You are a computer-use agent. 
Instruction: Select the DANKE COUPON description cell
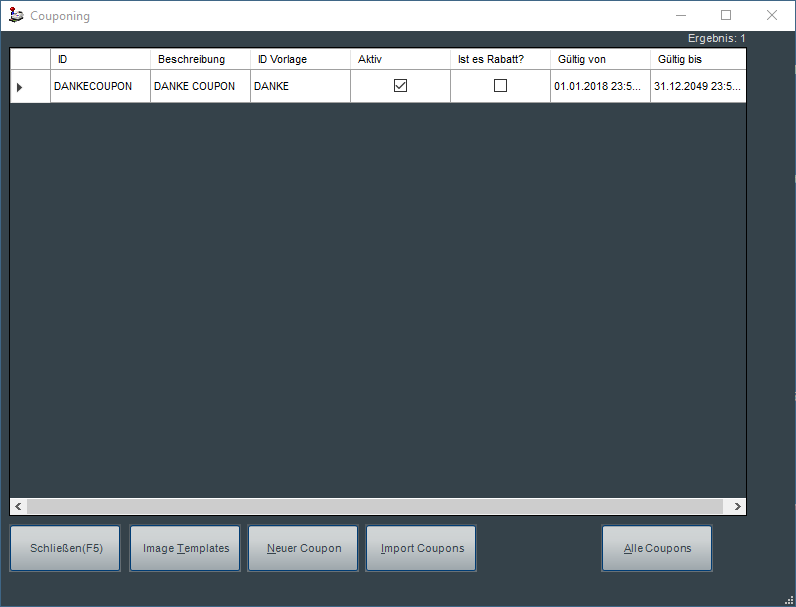pos(200,86)
